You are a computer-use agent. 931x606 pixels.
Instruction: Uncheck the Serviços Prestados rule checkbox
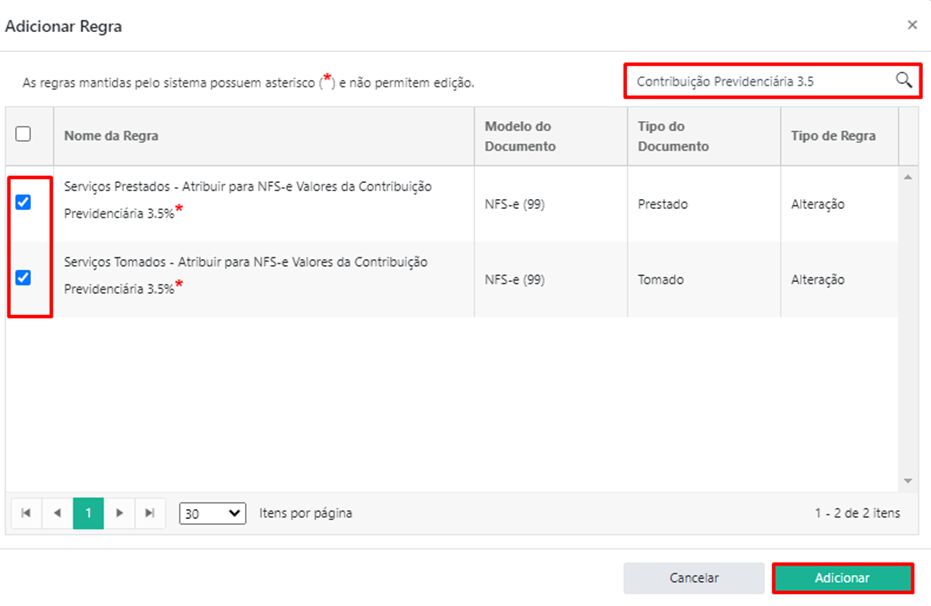pos(23,202)
